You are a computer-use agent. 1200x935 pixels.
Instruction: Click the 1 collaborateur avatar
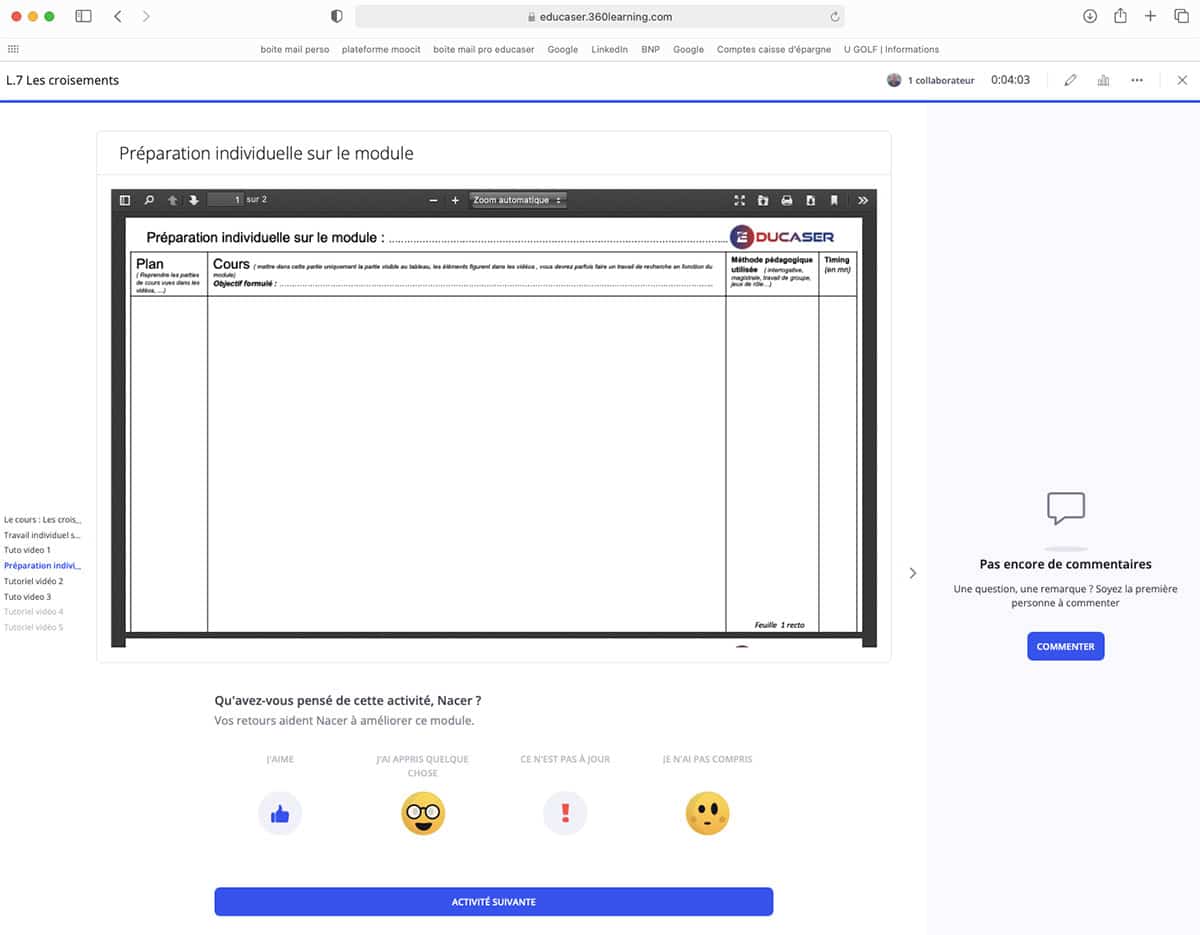[x=894, y=80]
